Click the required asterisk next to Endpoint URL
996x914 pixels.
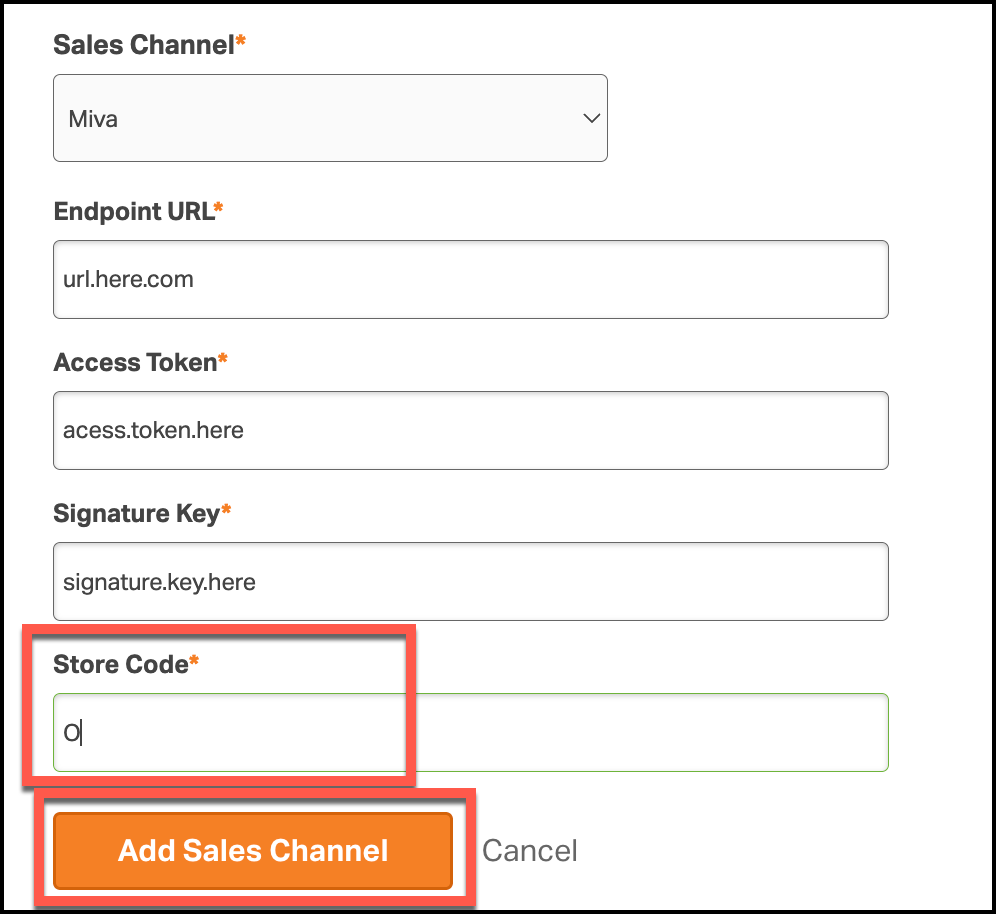pos(219,209)
